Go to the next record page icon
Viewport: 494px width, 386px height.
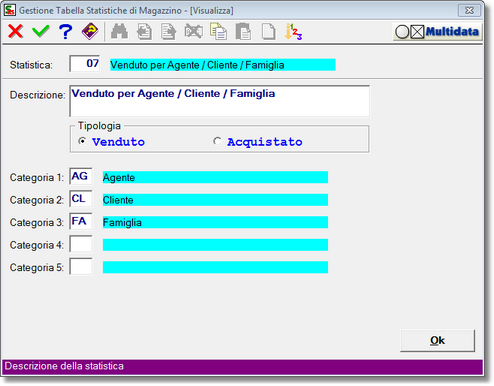click(x=169, y=32)
